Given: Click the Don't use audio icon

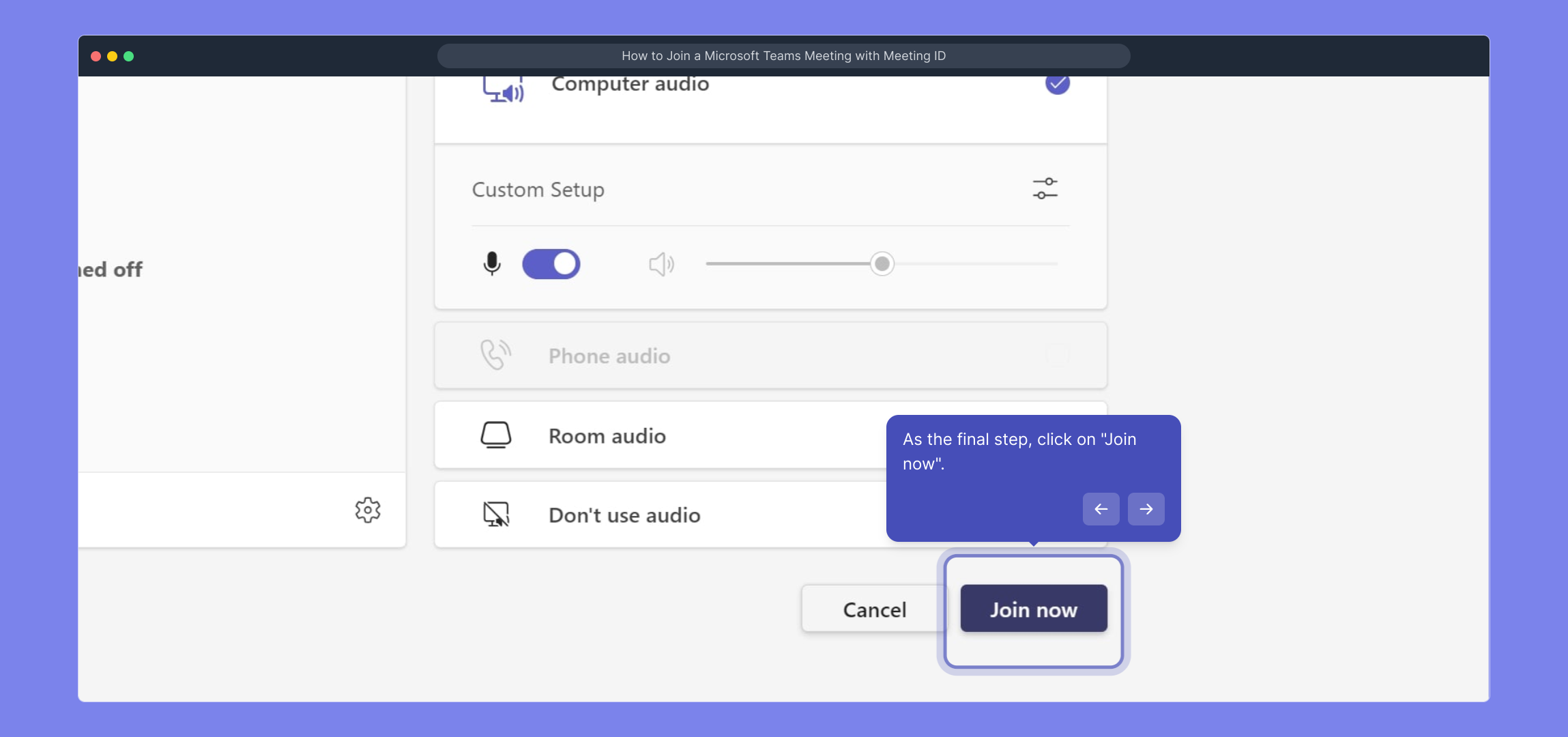Looking at the screenshot, I should pos(496,515).
